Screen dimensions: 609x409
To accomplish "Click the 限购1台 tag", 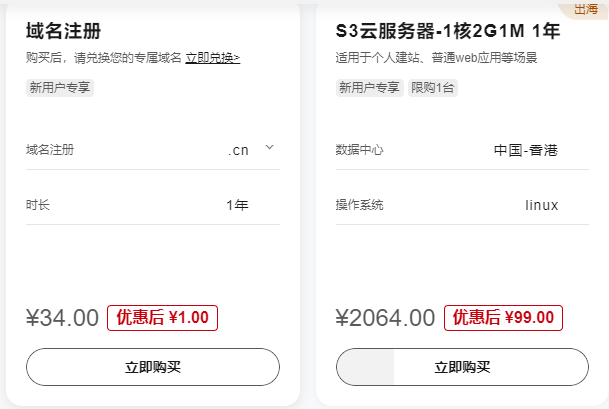I will point(433,87).
